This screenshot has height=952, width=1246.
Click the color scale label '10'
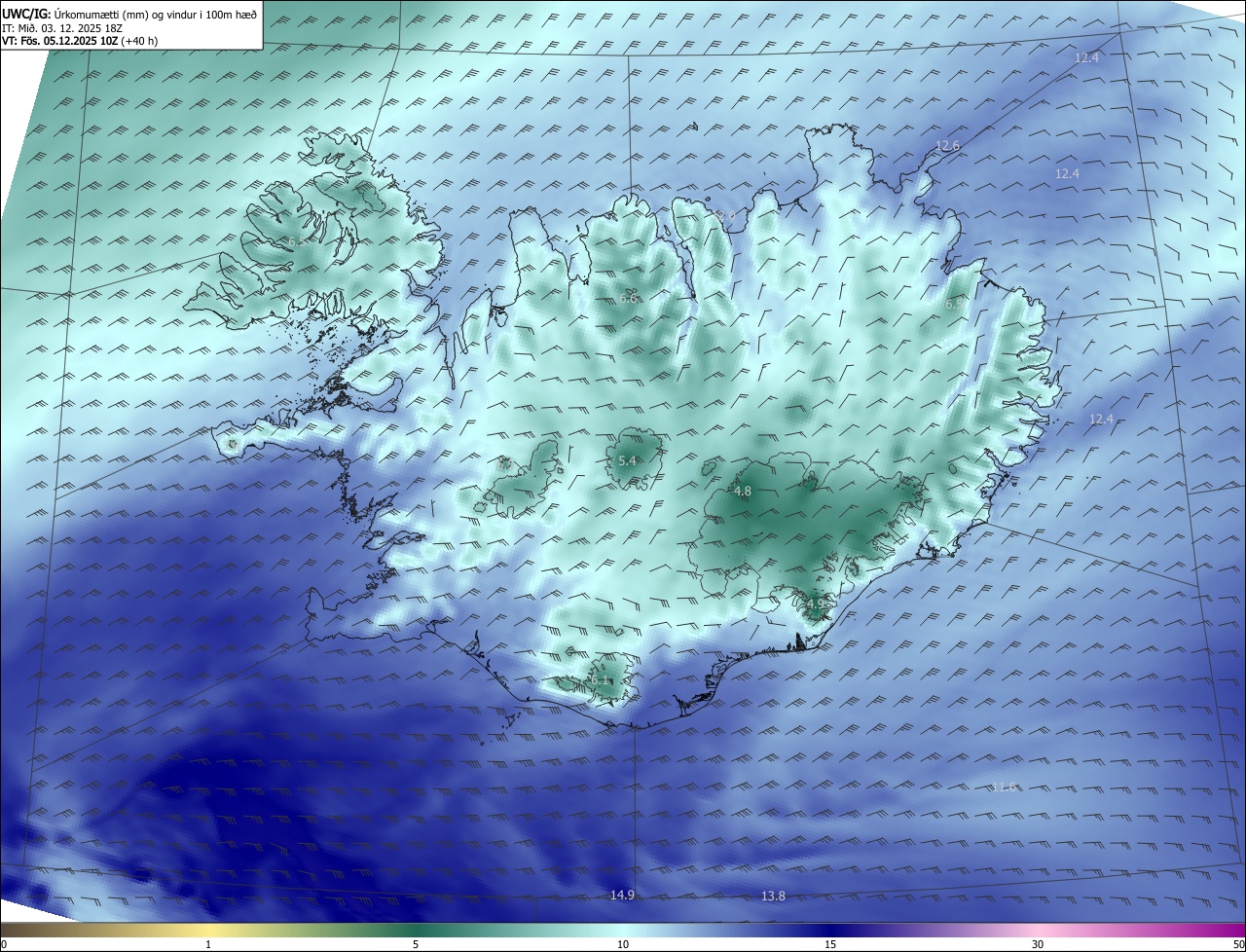coord(623,944)
